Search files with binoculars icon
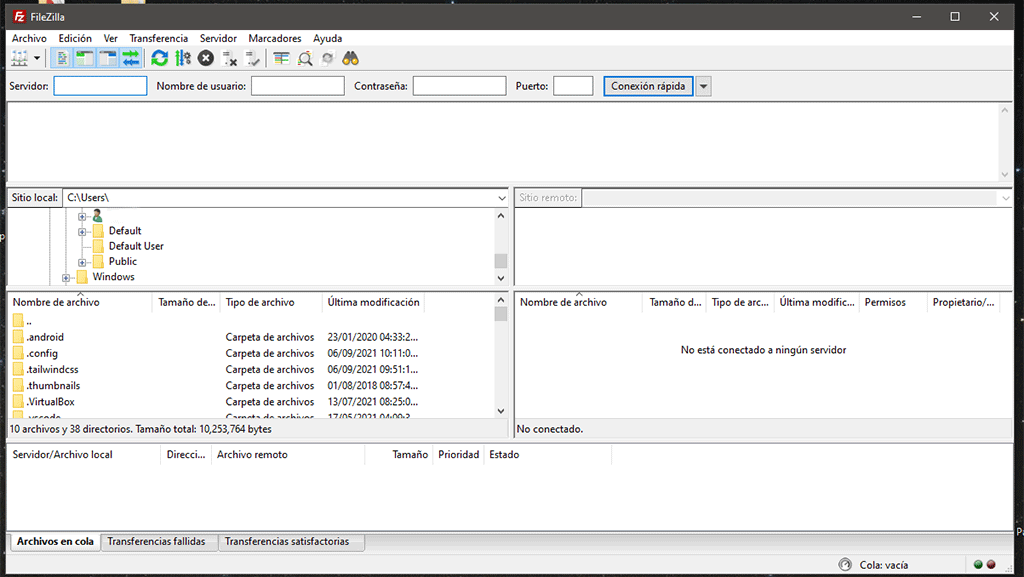The image size is (1024, 577). pyautogui.click(x=351, y=59)
